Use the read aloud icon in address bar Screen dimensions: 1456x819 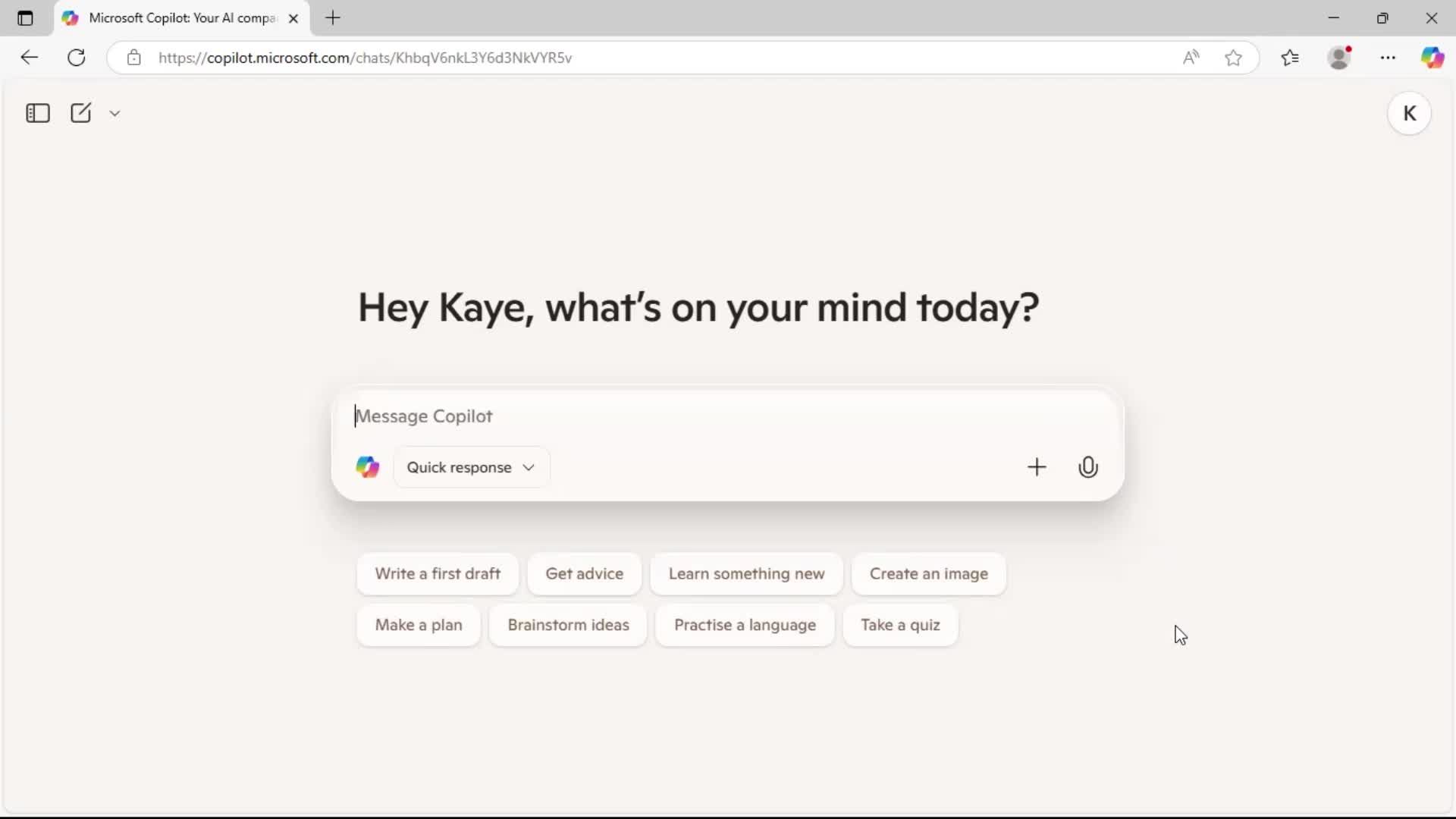[1191, 57]
